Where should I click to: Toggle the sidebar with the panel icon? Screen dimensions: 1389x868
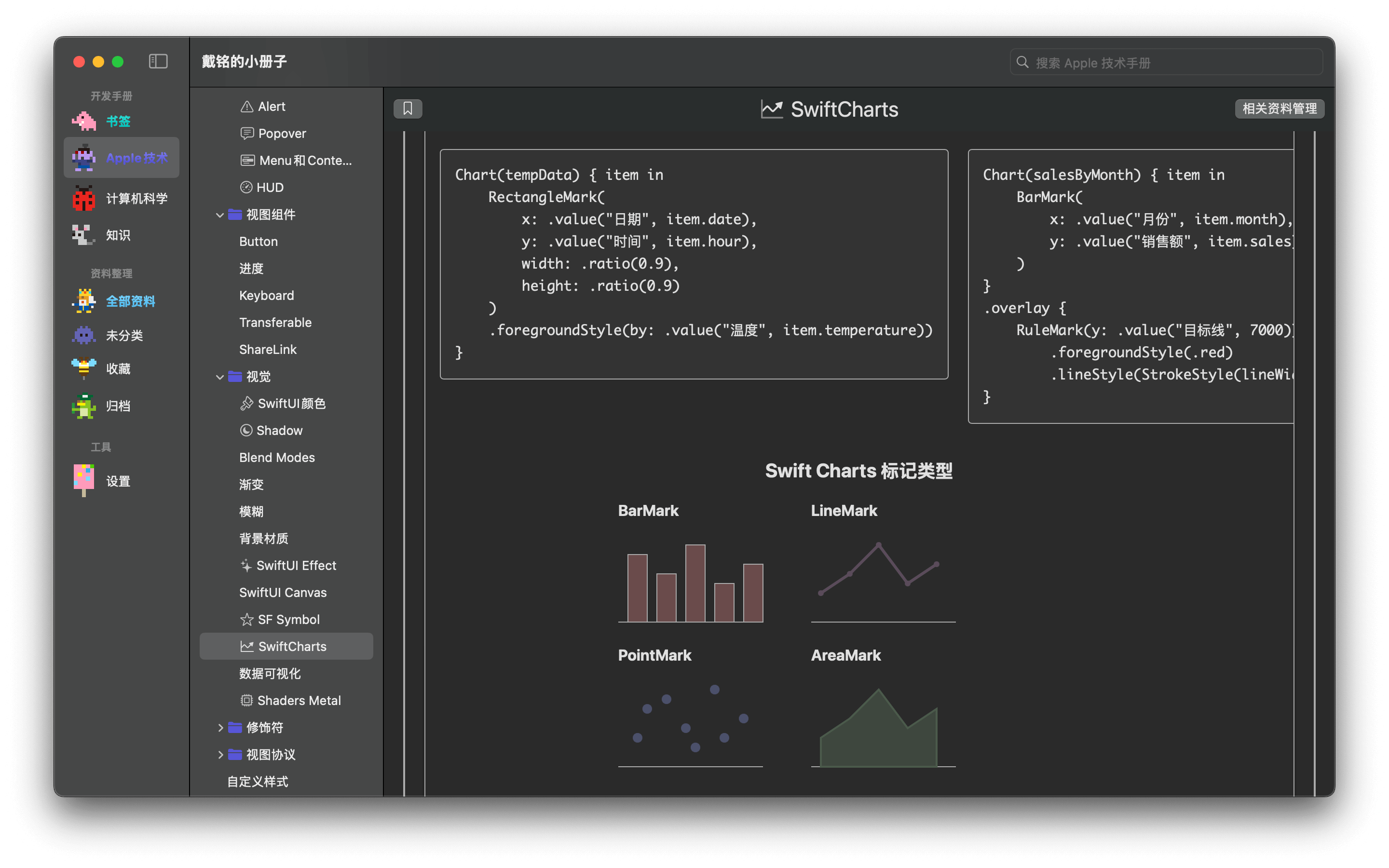(x=158, y=61)
